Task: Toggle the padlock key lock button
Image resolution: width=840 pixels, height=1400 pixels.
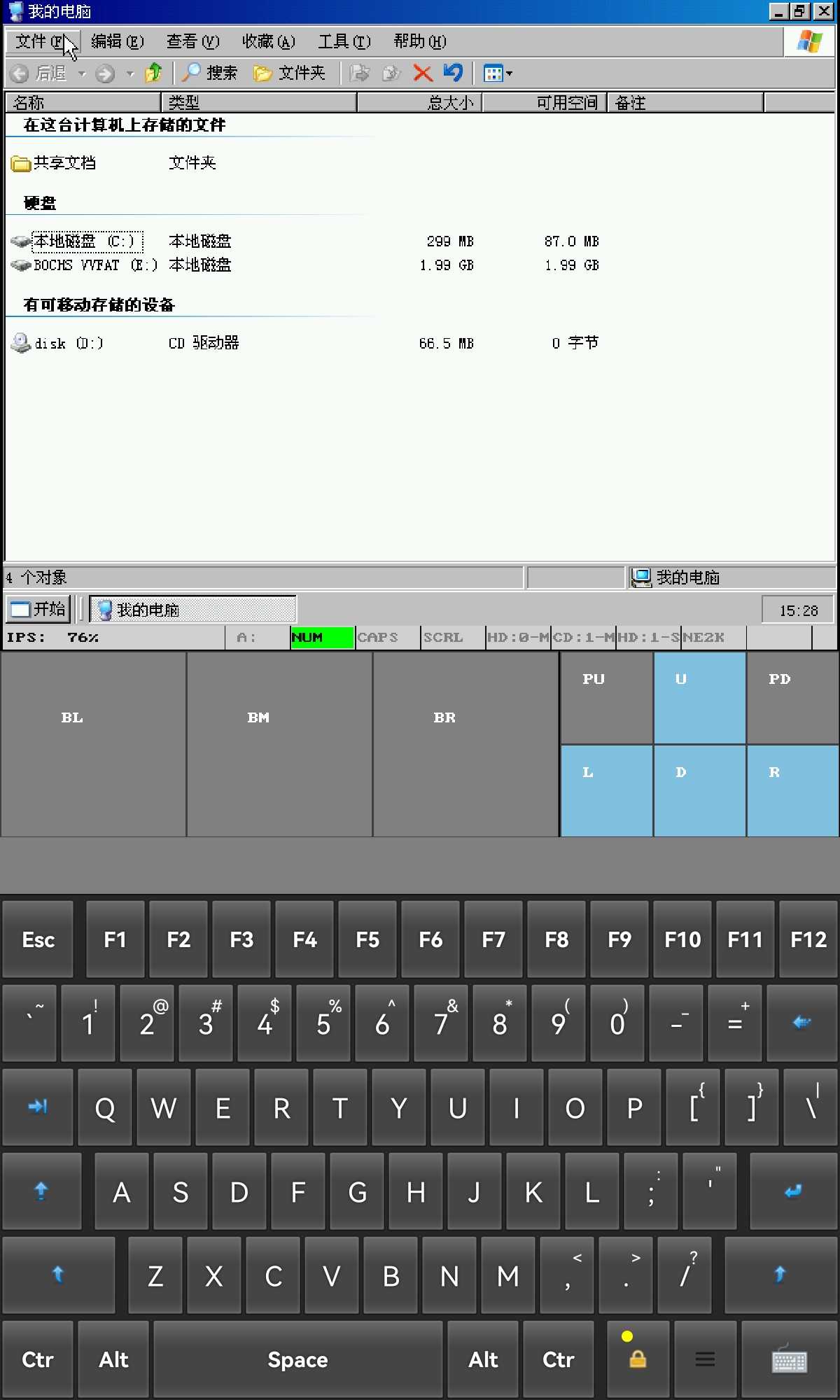Action: pyautogui.click(x=637, y=1359)
